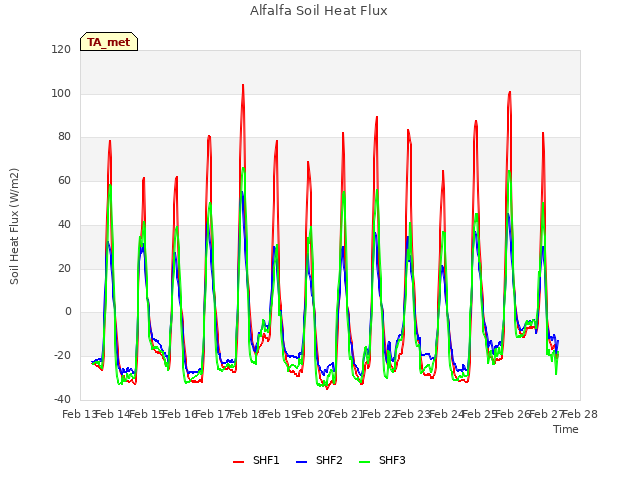Click the green SHF3 legend swatch
640x480 pixels.
[x=364, y=462]
